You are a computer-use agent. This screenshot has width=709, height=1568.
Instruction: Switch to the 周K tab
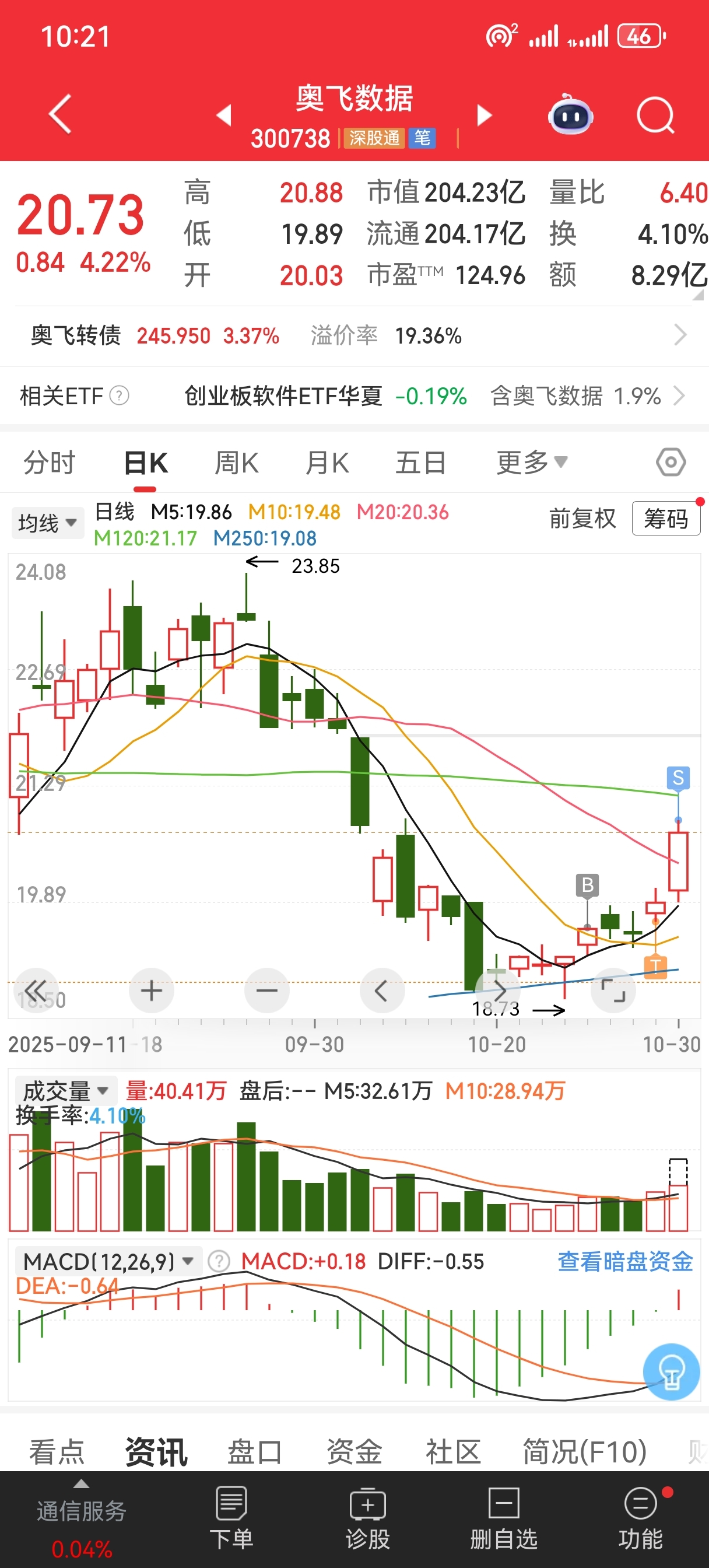(236, 463)
